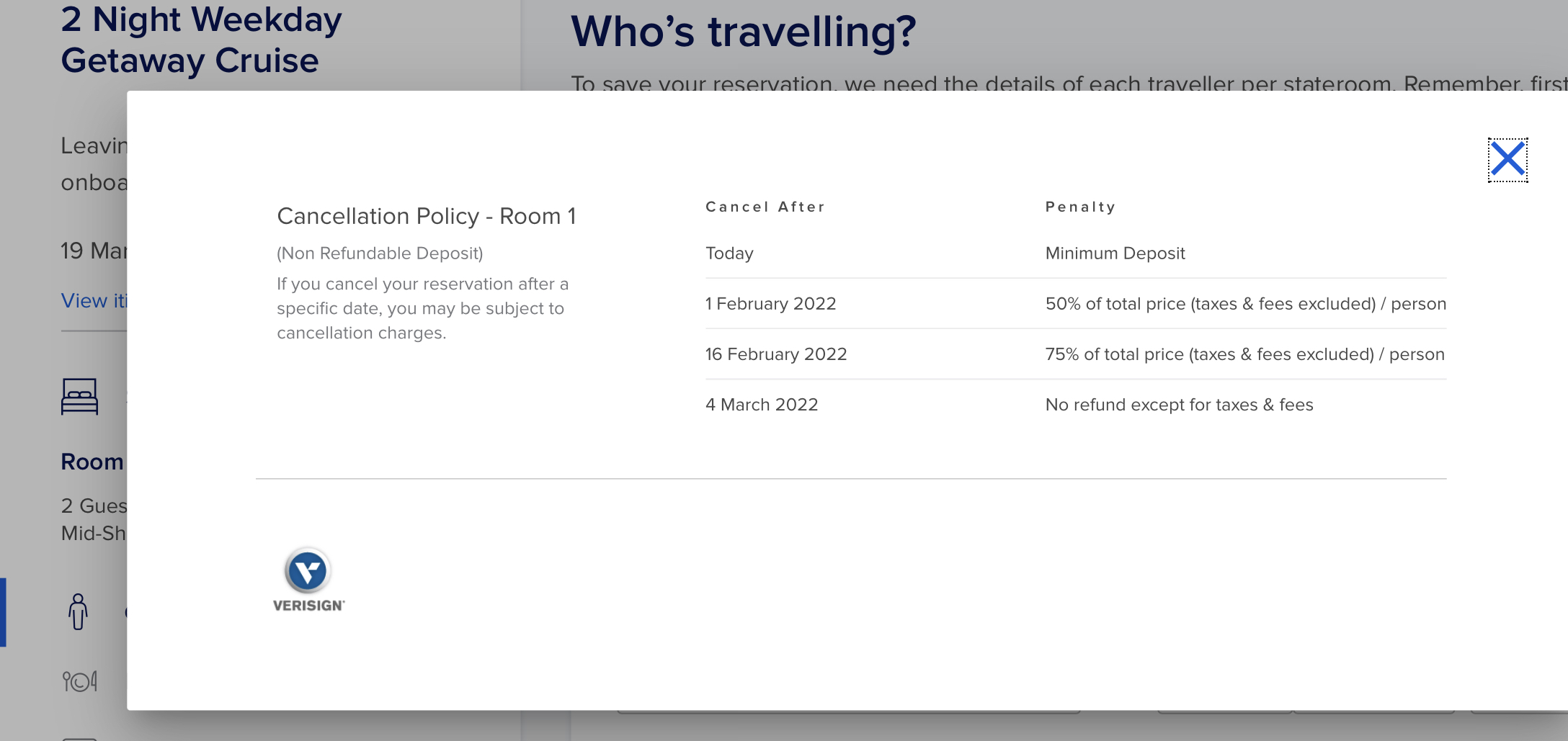
Task: Close the cancellation policy dialog
Action: (x=1507, y=159)
